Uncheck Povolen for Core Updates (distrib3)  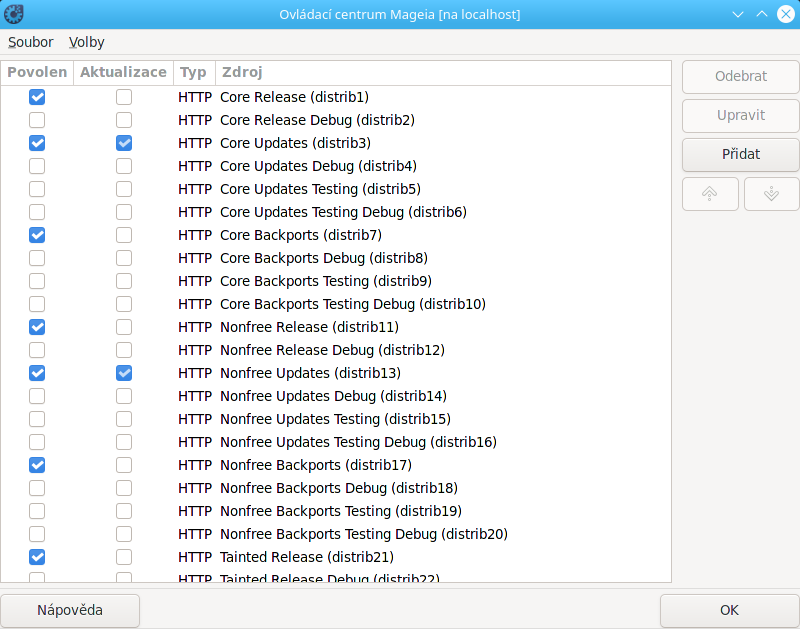[37, 143]
